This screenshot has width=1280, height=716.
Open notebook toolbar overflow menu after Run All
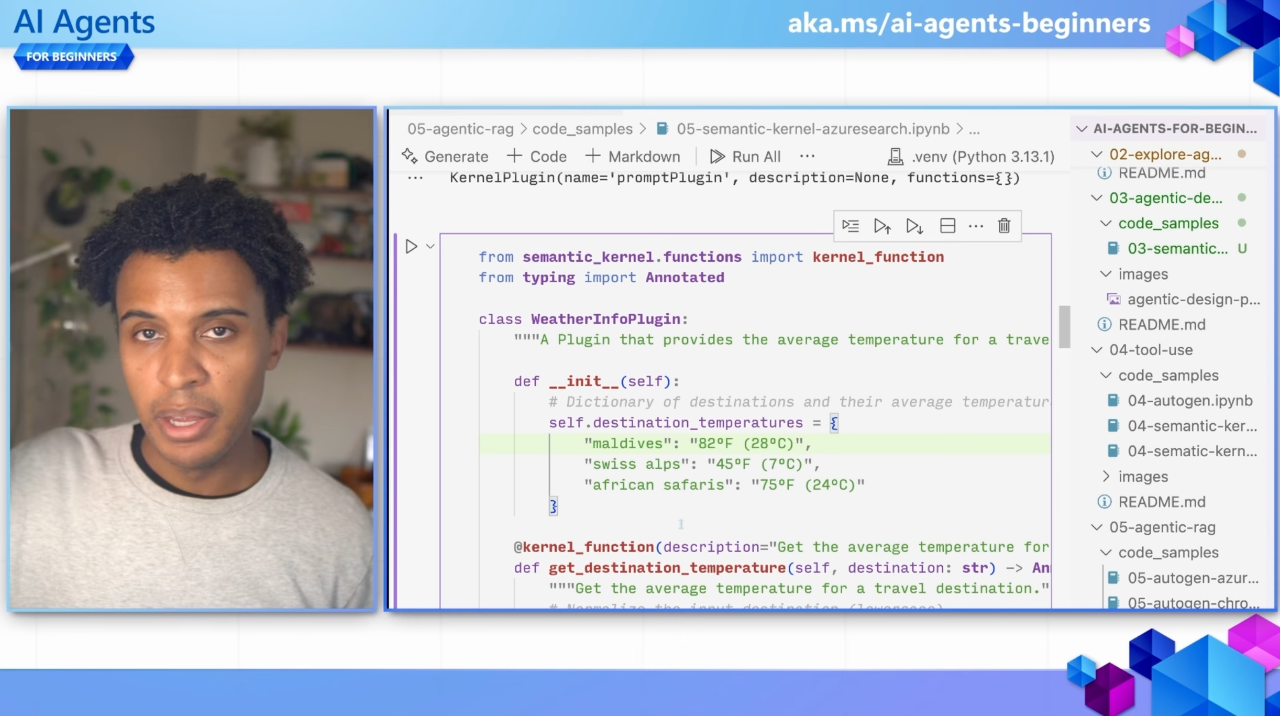coord(807,156)
